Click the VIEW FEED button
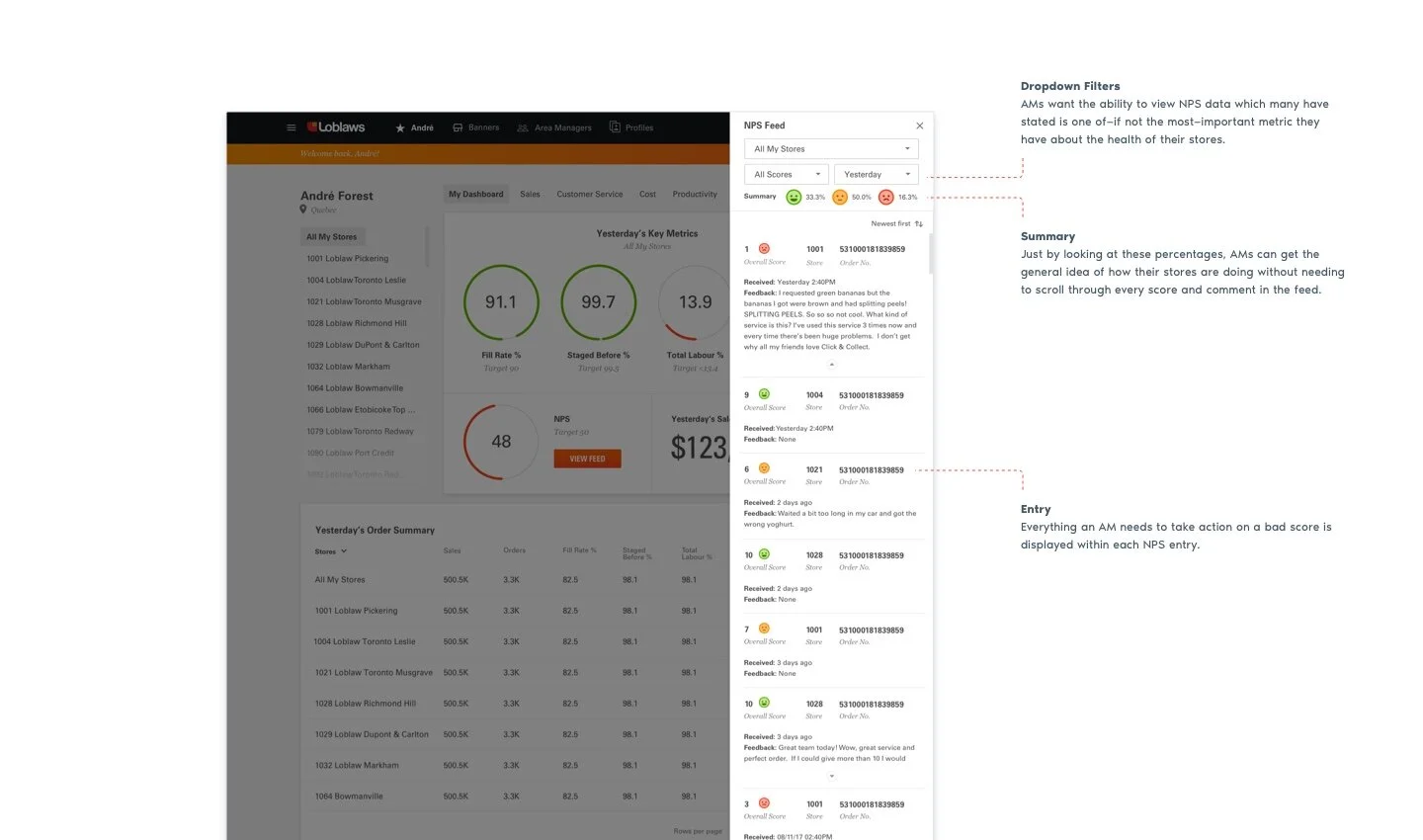Screen dimensions: 1423x840 587,458
